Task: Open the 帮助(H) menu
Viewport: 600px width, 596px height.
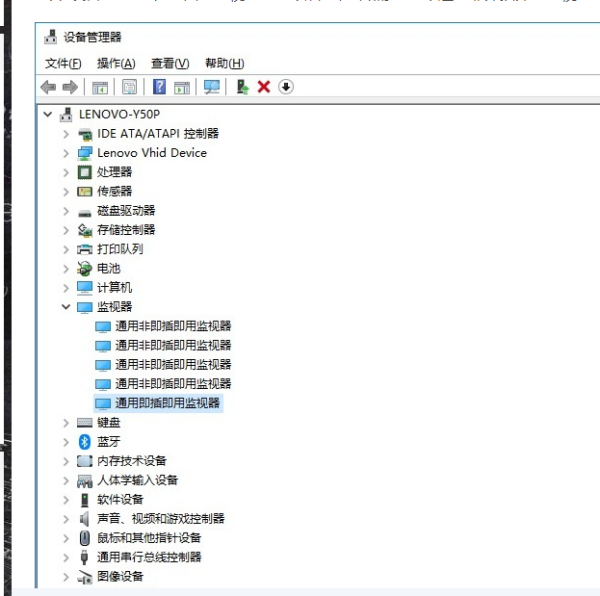Action: [x=225, y=63]
